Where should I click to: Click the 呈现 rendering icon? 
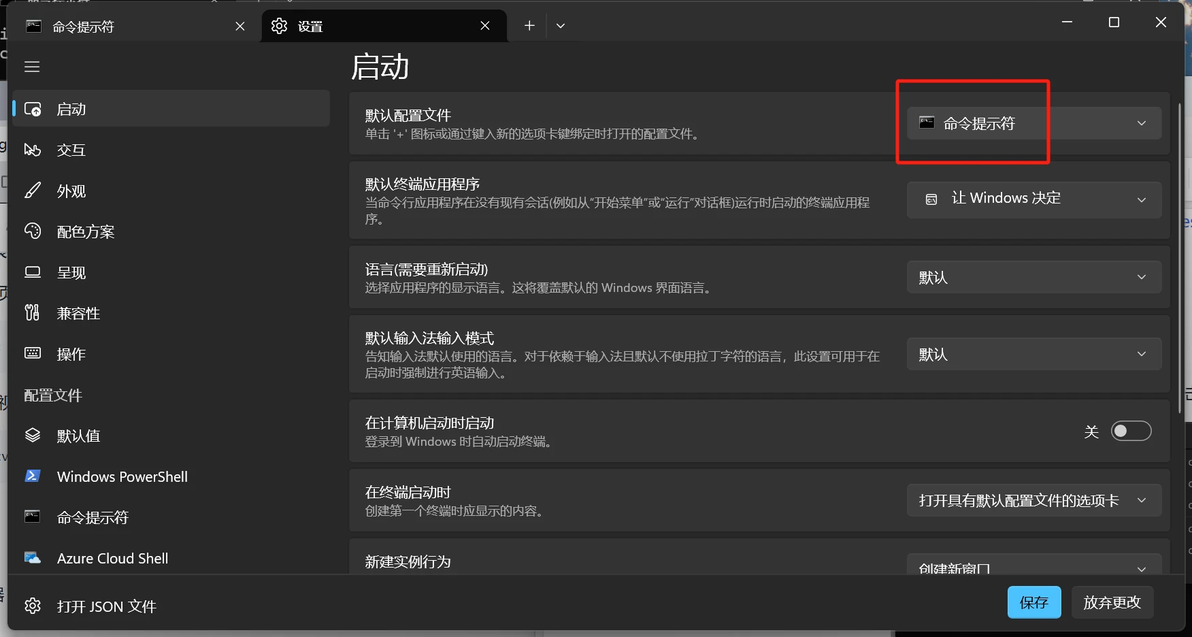point(33,272)
